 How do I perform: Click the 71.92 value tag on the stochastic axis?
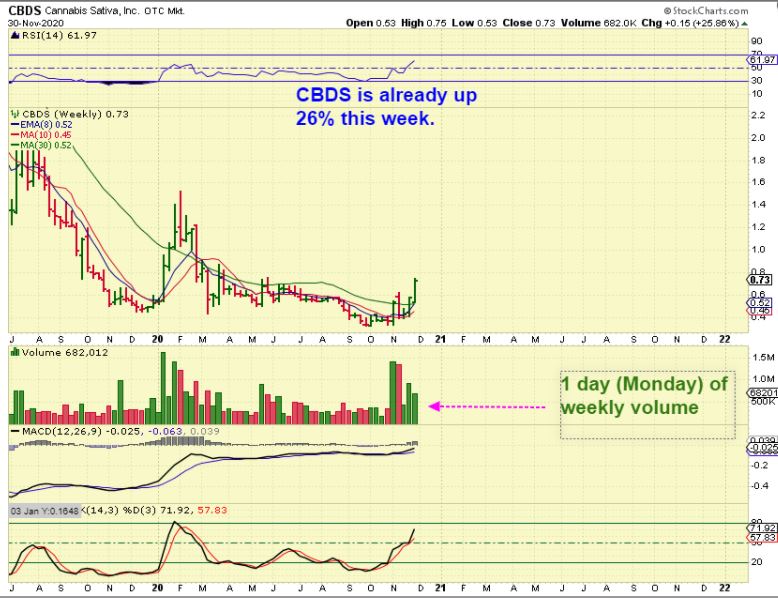click(762, 528)
